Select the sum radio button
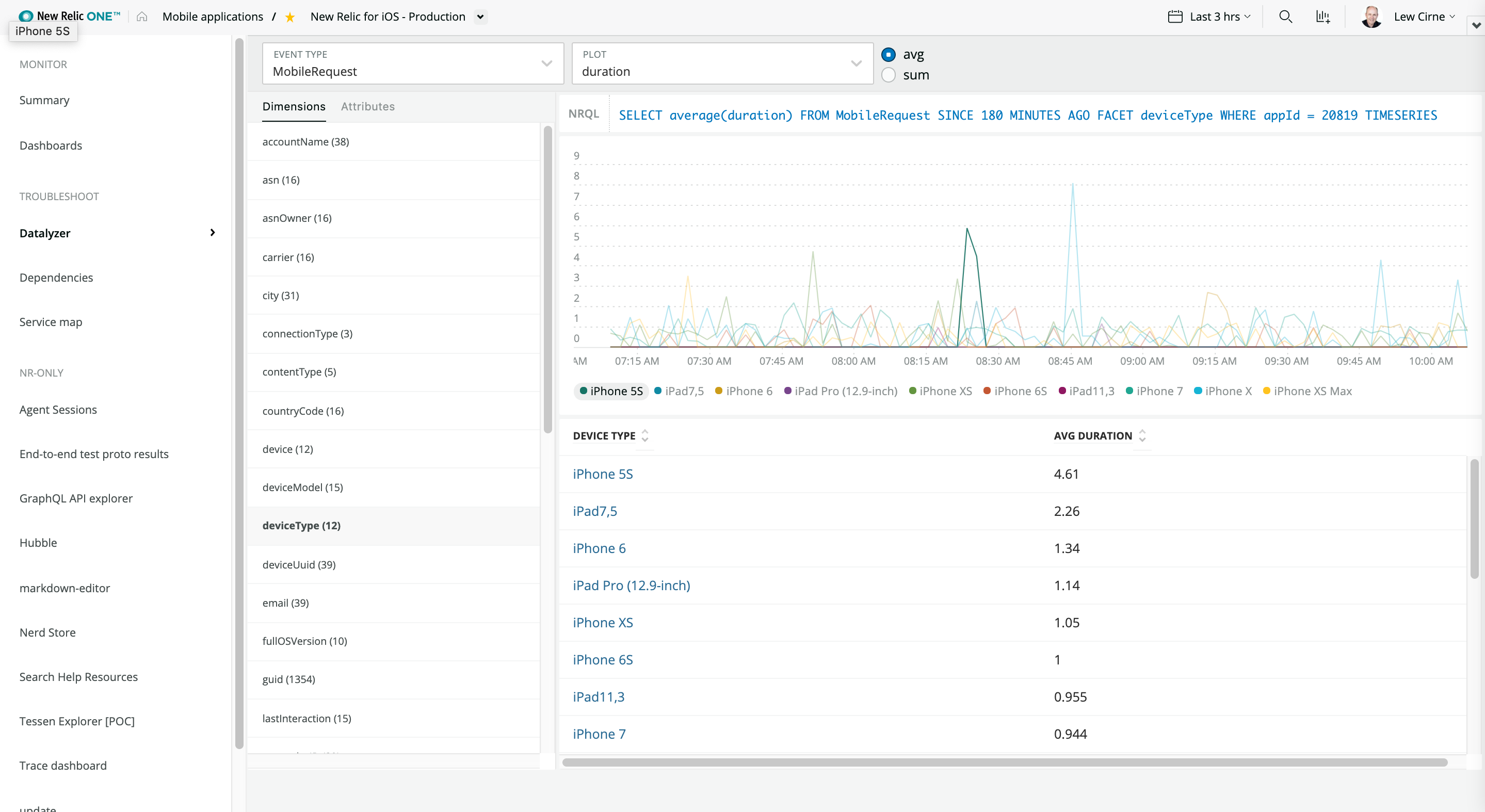This screenshot has width=1485, height=812. pos(889,75)
